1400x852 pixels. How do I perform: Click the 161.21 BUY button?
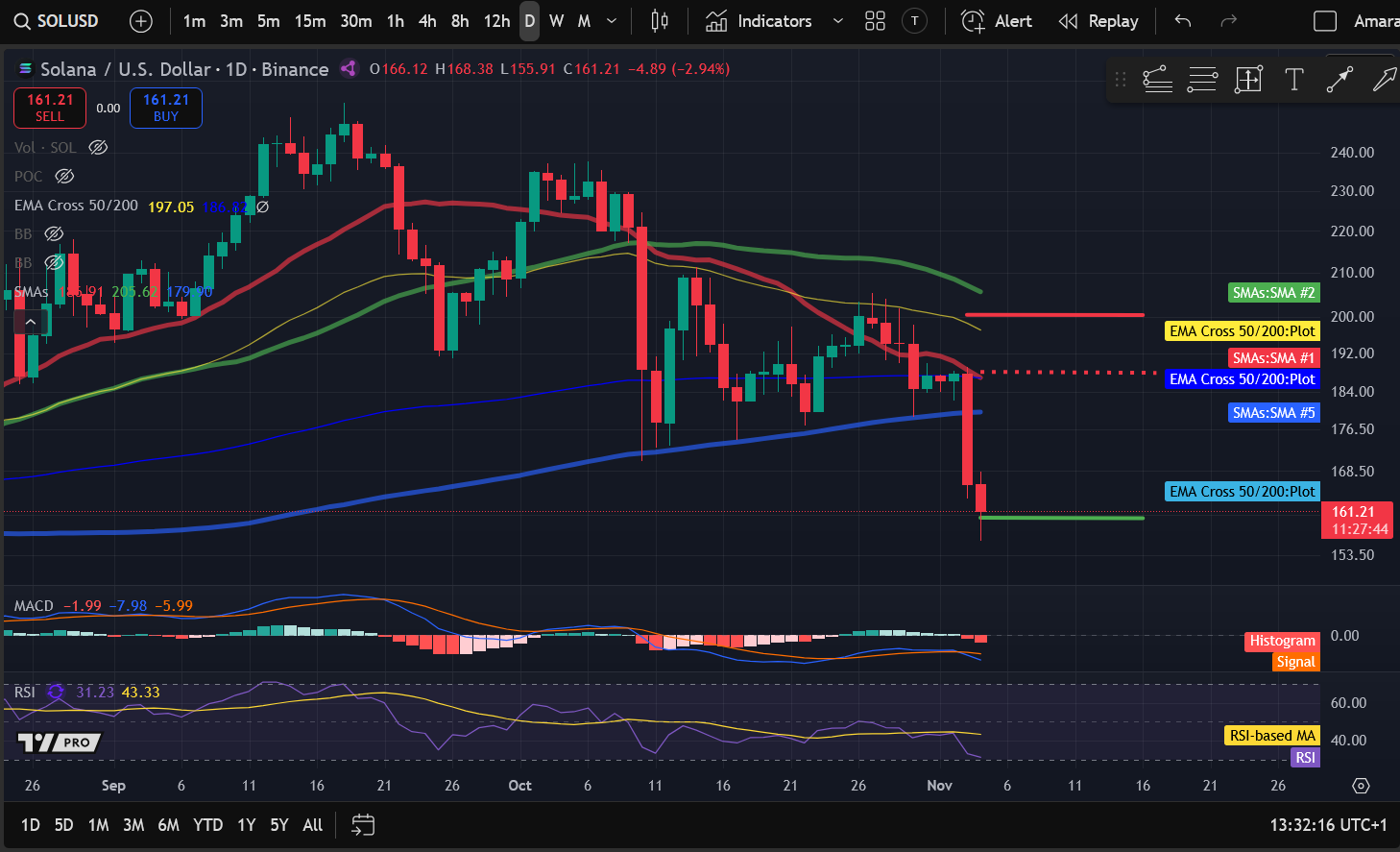(165, 108)
